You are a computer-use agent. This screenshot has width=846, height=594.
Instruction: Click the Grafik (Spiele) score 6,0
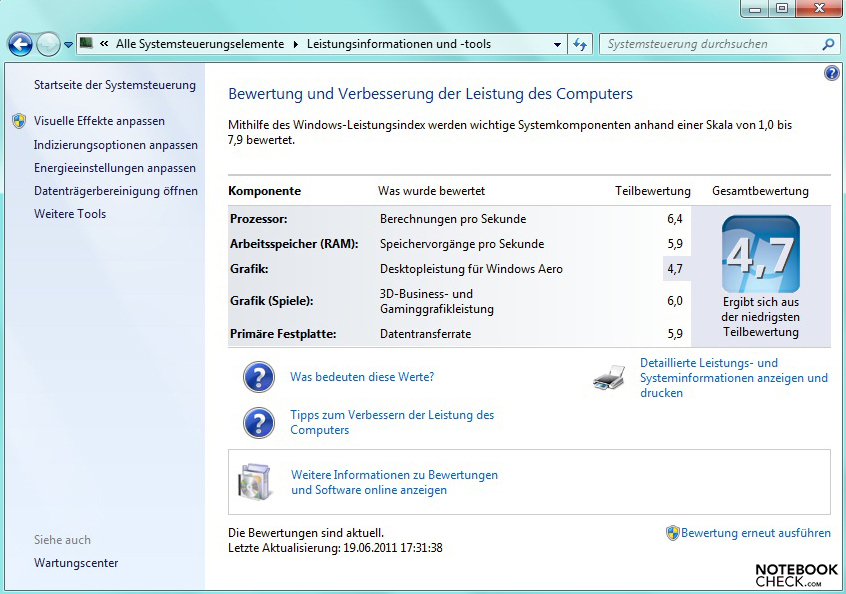coord(674,301)
